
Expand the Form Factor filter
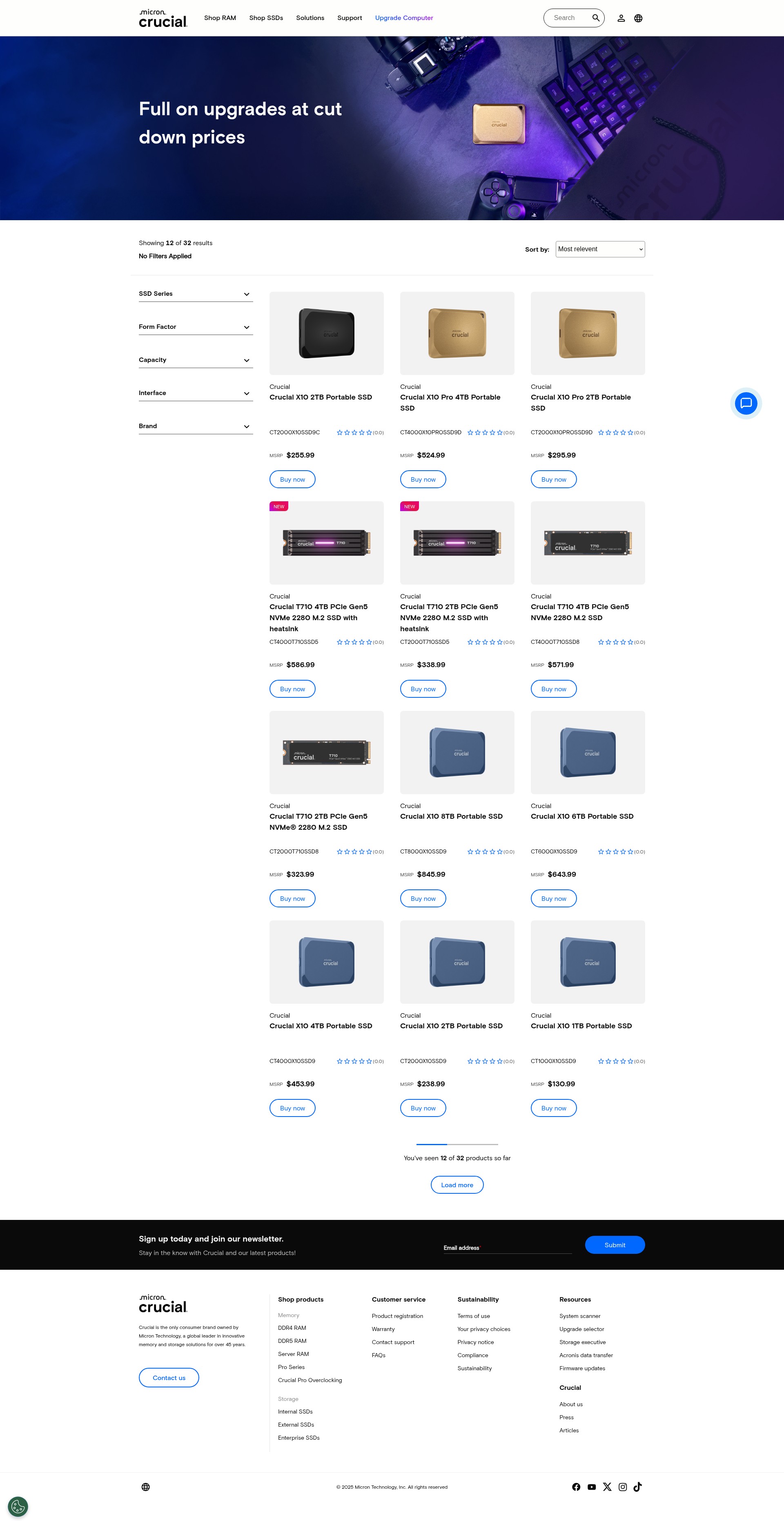[196, 327]
